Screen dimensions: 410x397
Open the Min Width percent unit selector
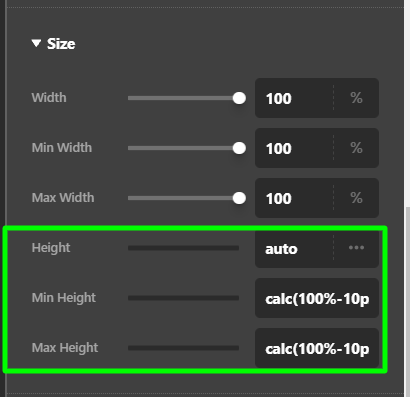pyautogui.click(x=356, y=148)
